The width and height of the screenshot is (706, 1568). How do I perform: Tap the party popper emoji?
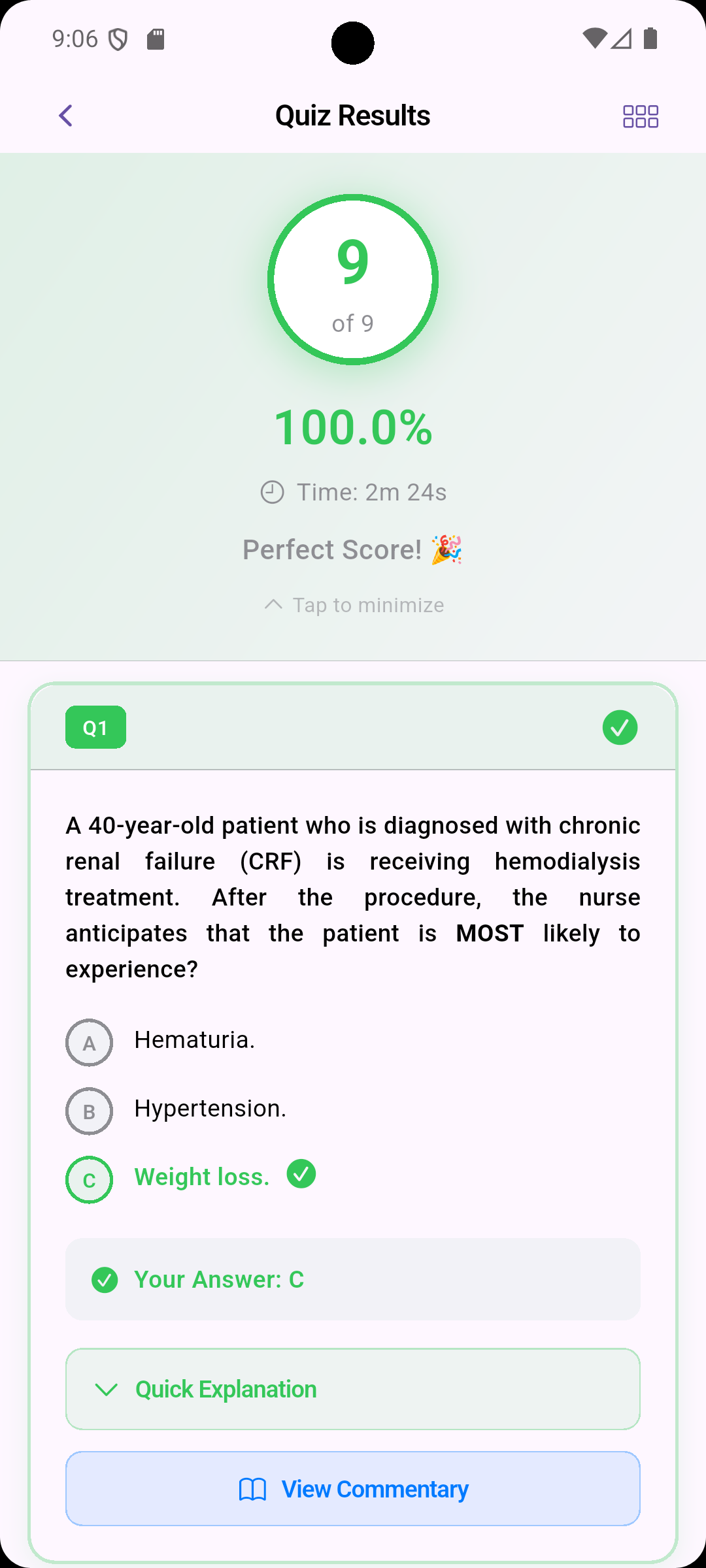point(447,549)
